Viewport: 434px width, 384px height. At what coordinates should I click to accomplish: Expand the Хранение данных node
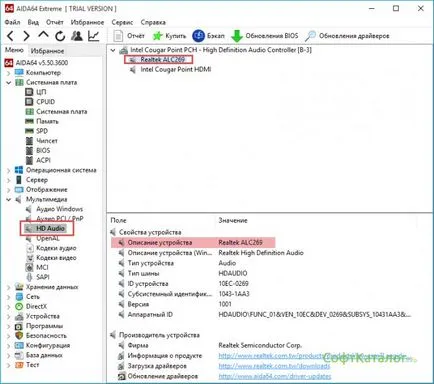(9, 287)
